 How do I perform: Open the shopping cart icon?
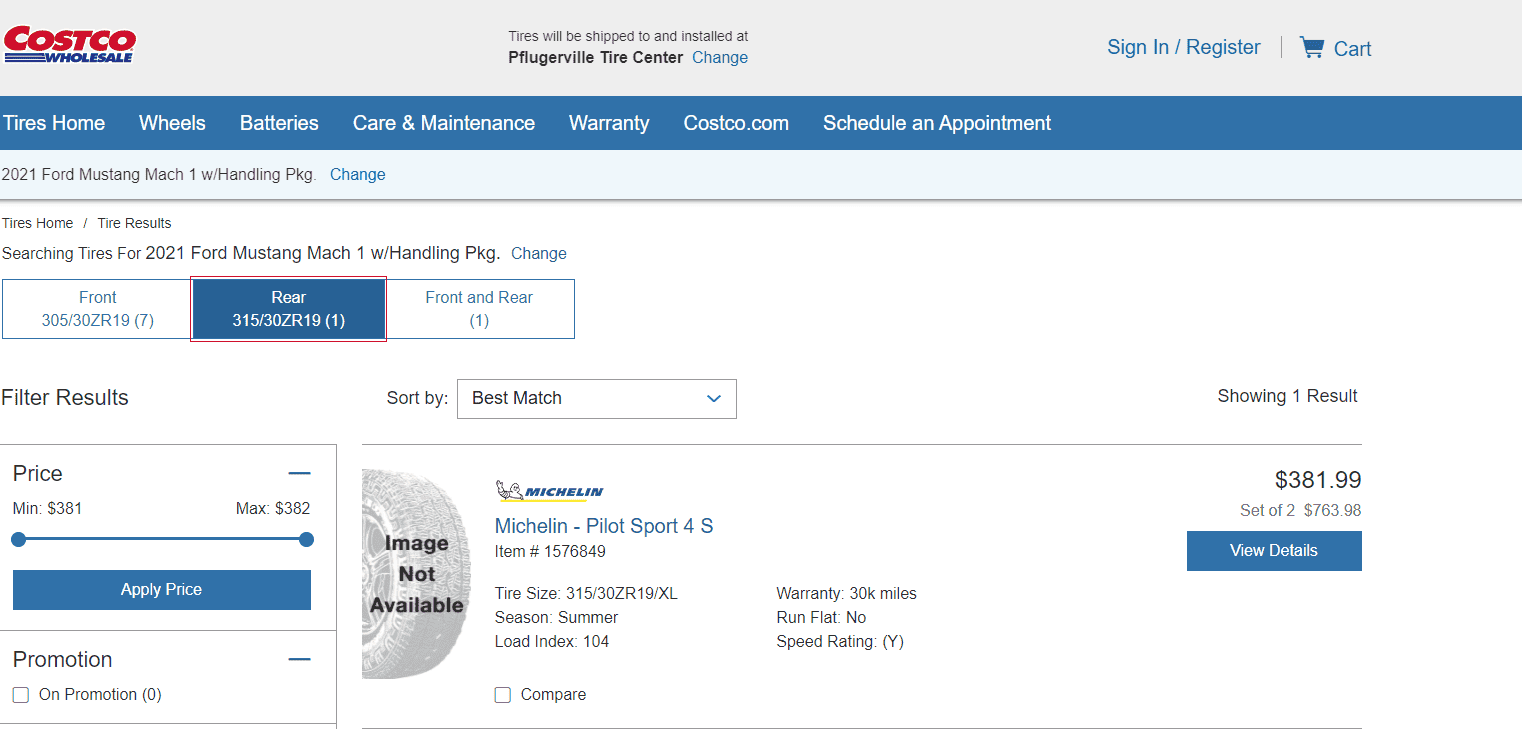click(1311, 47)
